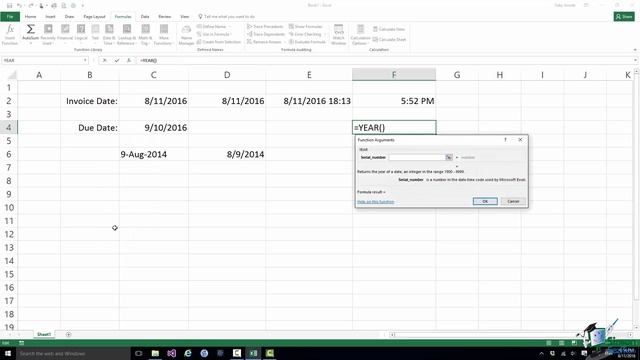The width and height of the screenshot is (640, 360).
Task: Select column F header
Action: pos(394,75)
